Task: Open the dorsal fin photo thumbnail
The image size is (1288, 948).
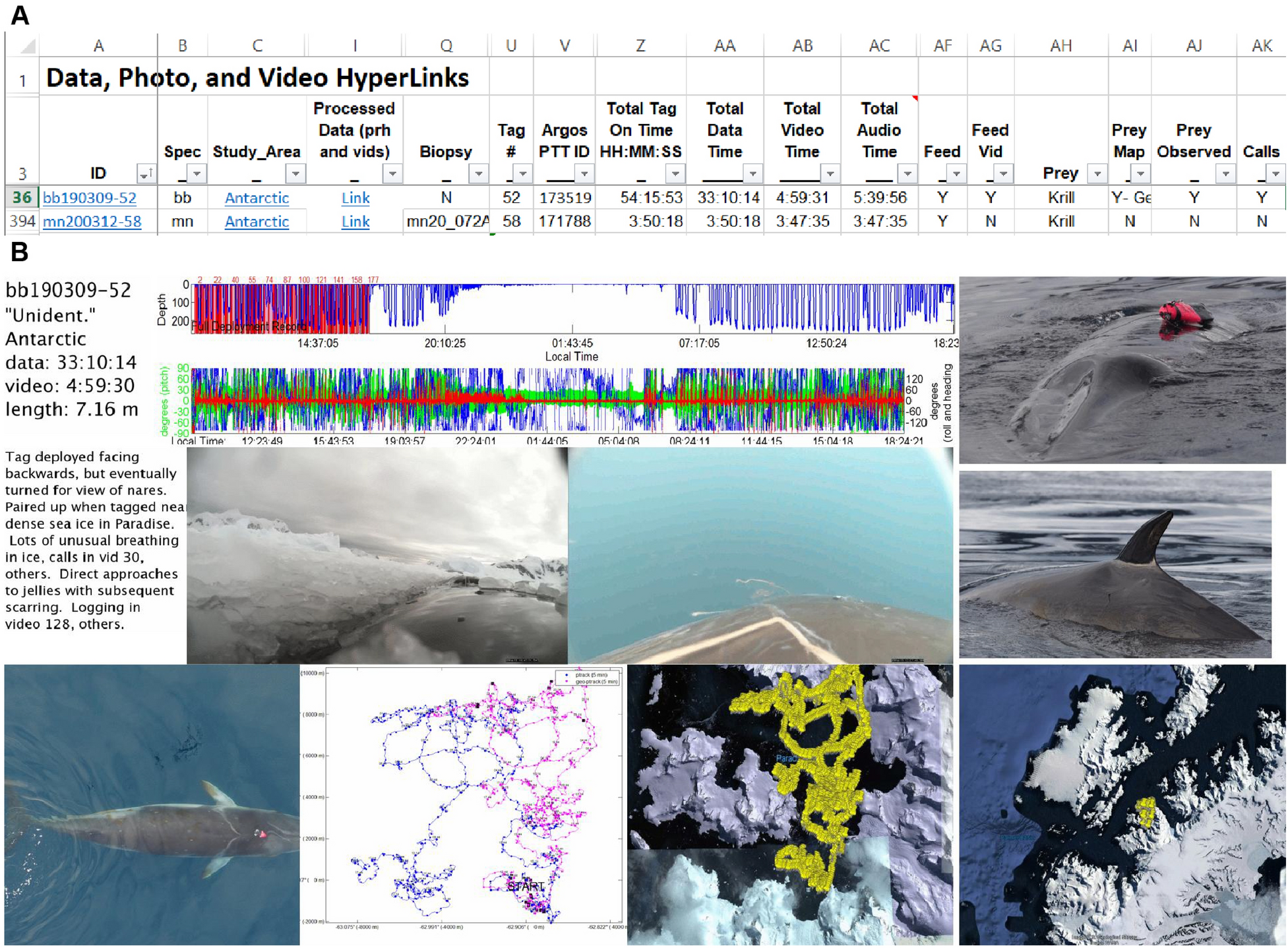Action: coord(1115,564)
